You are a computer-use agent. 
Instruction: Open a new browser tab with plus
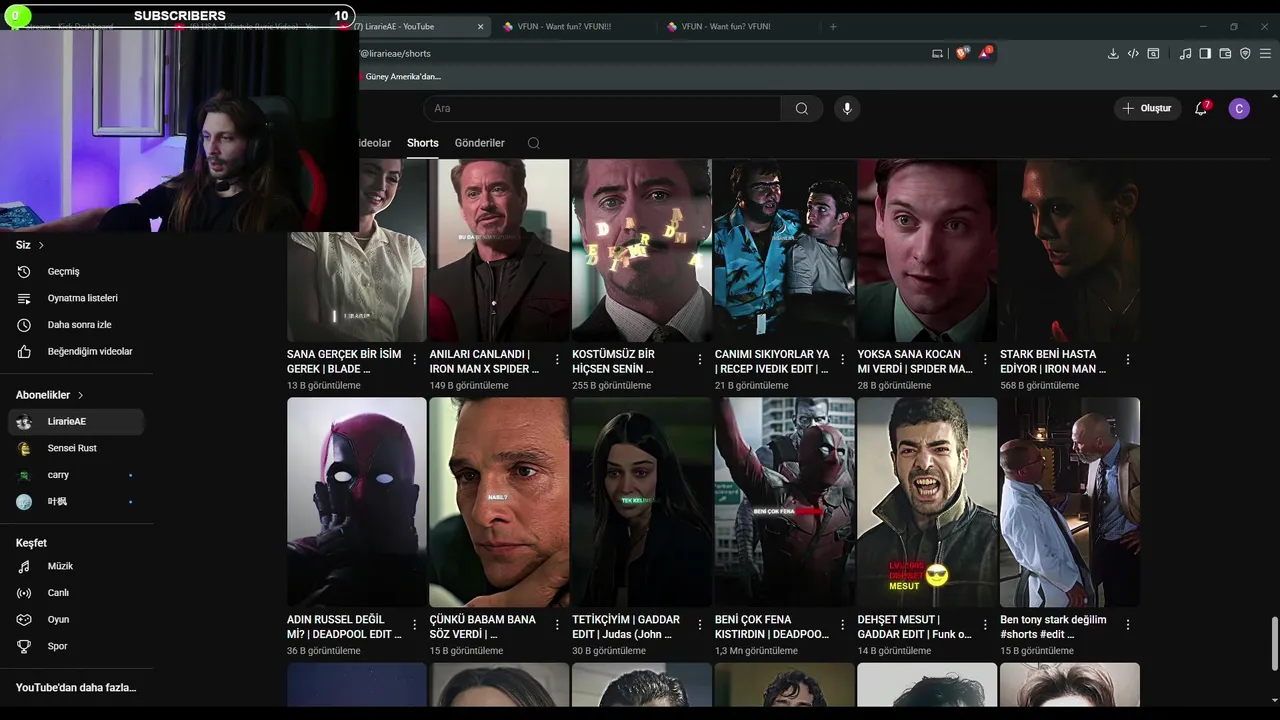coord(833,26)
